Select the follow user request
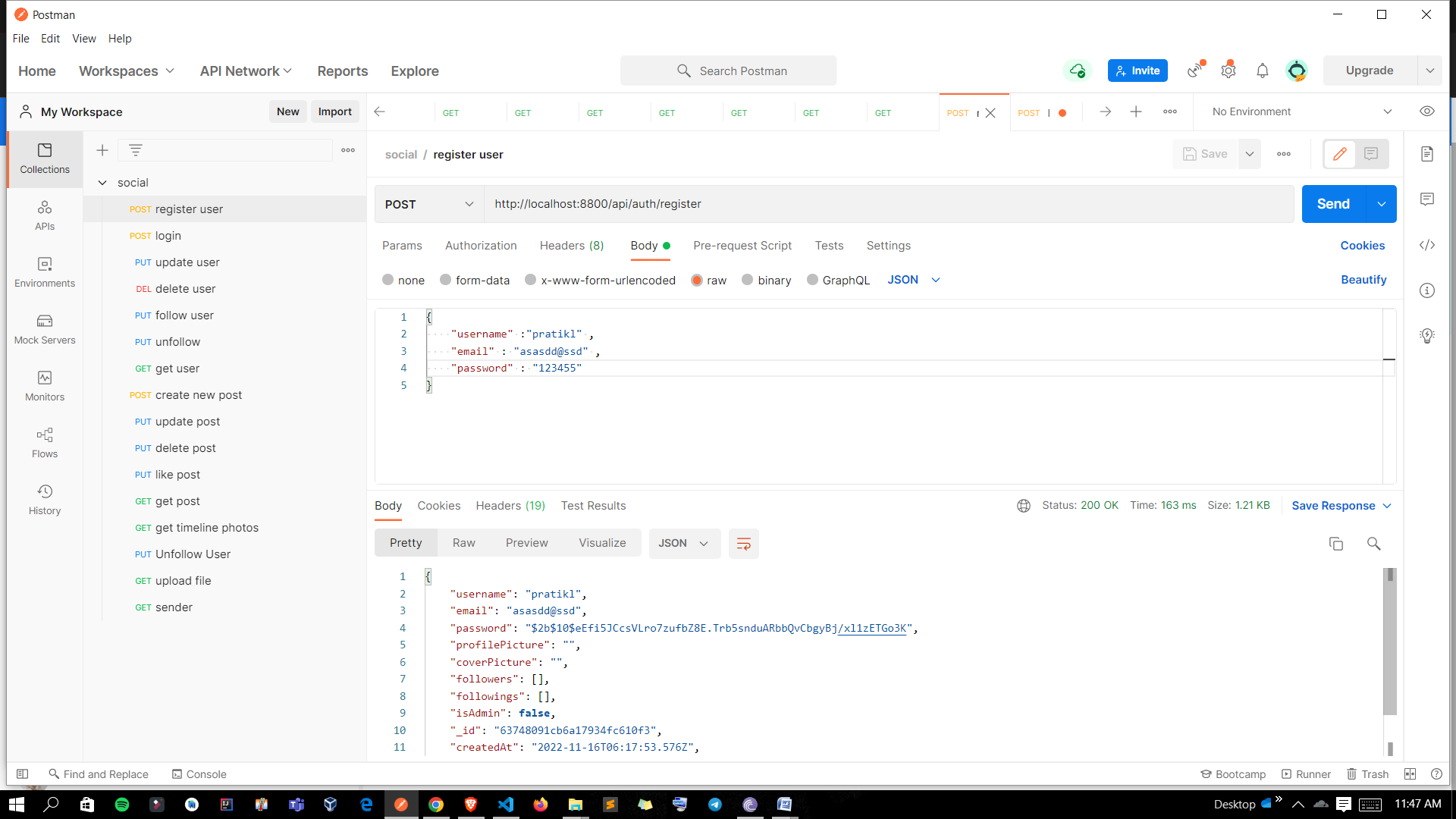 pyautogui.click(x=184, y=315)
